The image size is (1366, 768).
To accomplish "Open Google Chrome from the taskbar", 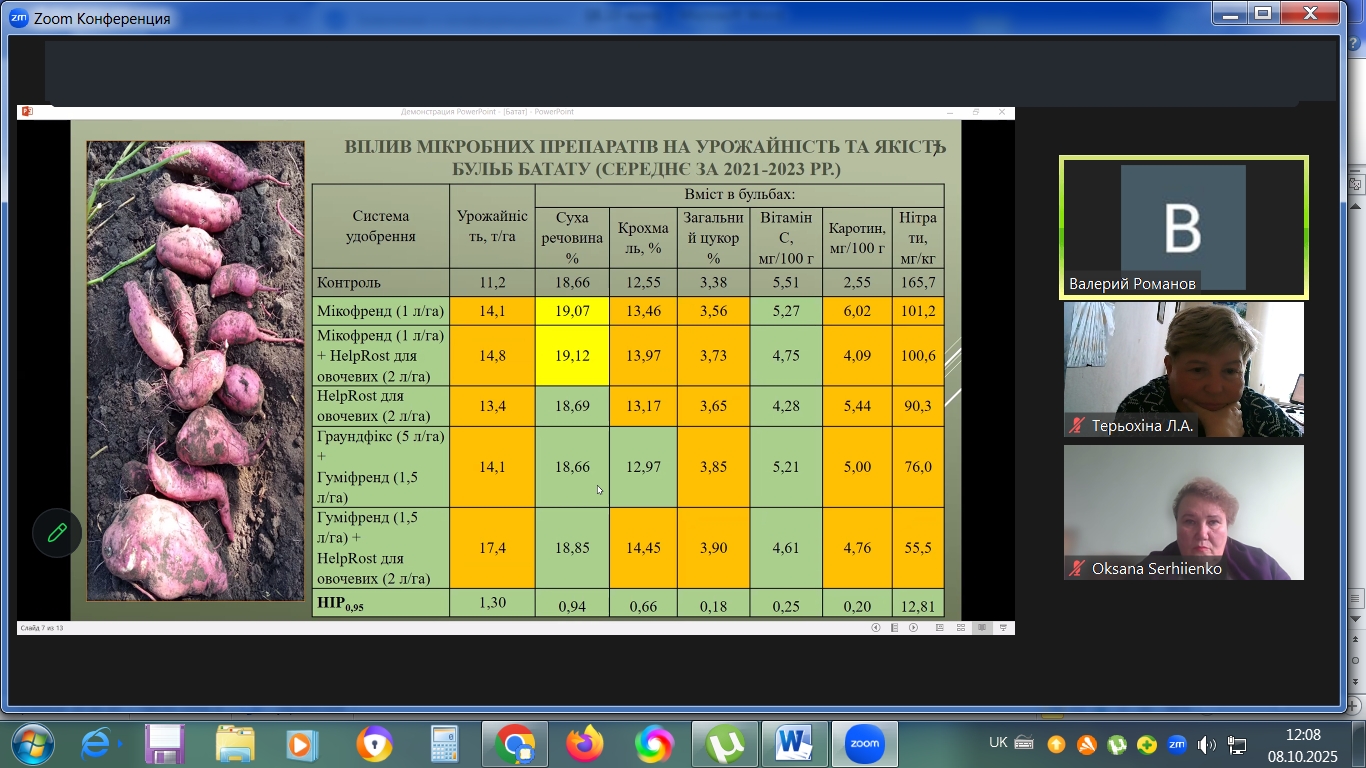I will point(515,744).
